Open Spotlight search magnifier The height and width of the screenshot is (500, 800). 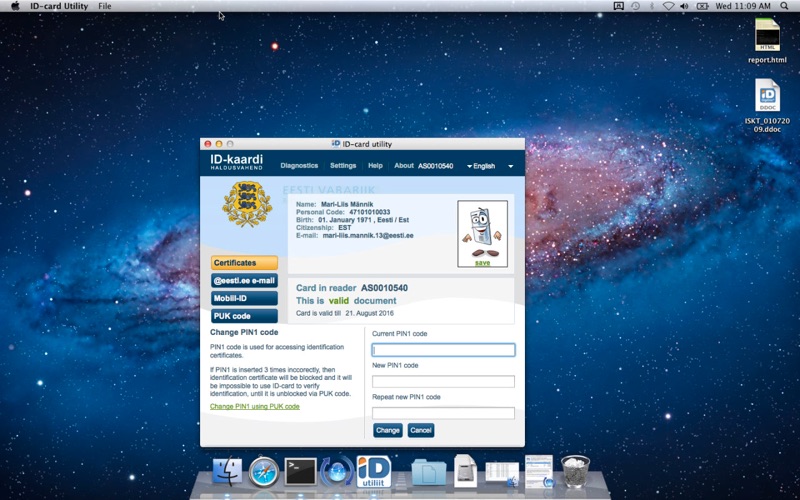pyautogui.click(x=784, y=6)
